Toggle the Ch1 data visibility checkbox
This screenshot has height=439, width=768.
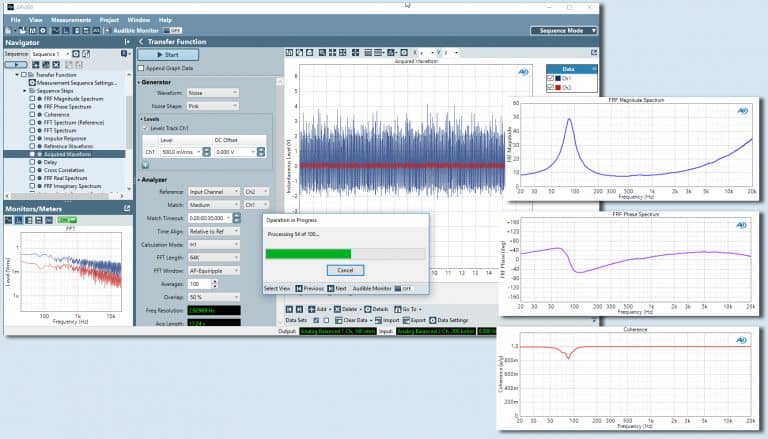551,78
